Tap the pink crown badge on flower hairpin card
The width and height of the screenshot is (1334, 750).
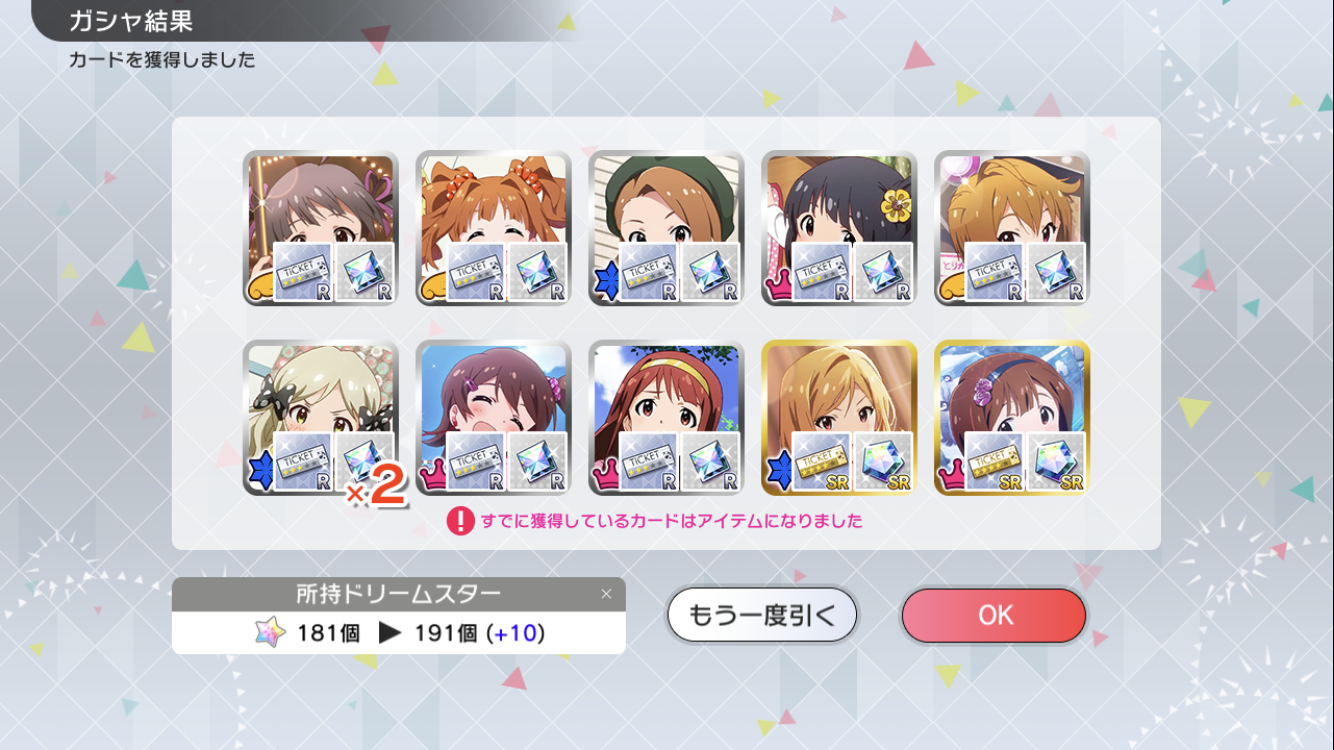tap(777, 287)
